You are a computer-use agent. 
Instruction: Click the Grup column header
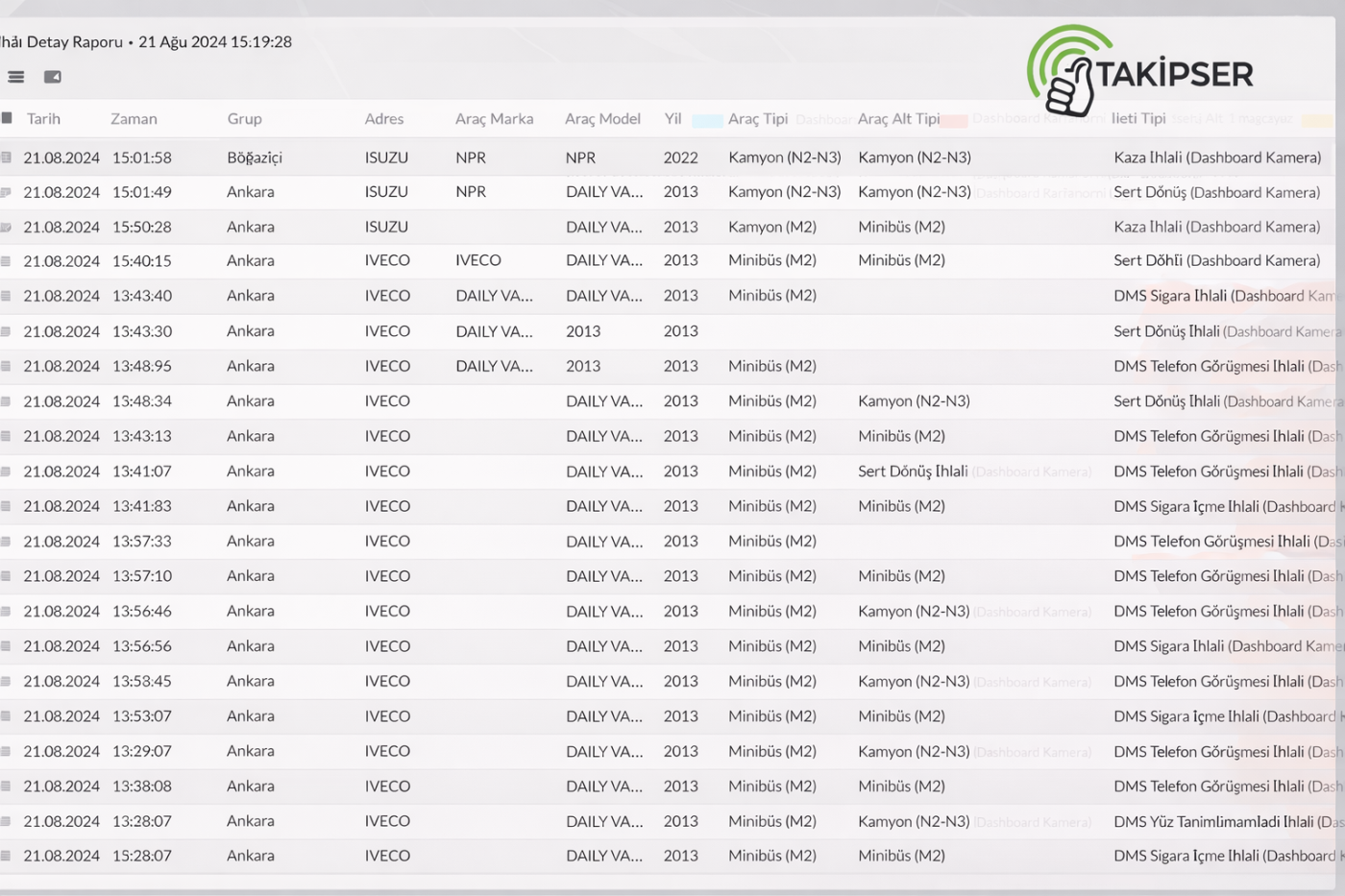tap(244, 119)
